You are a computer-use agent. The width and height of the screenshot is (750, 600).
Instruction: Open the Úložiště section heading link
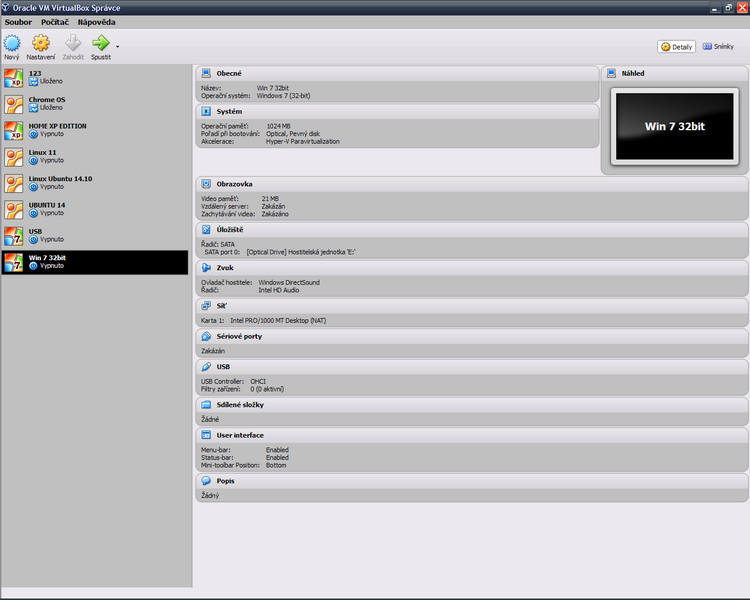(230, 230)
